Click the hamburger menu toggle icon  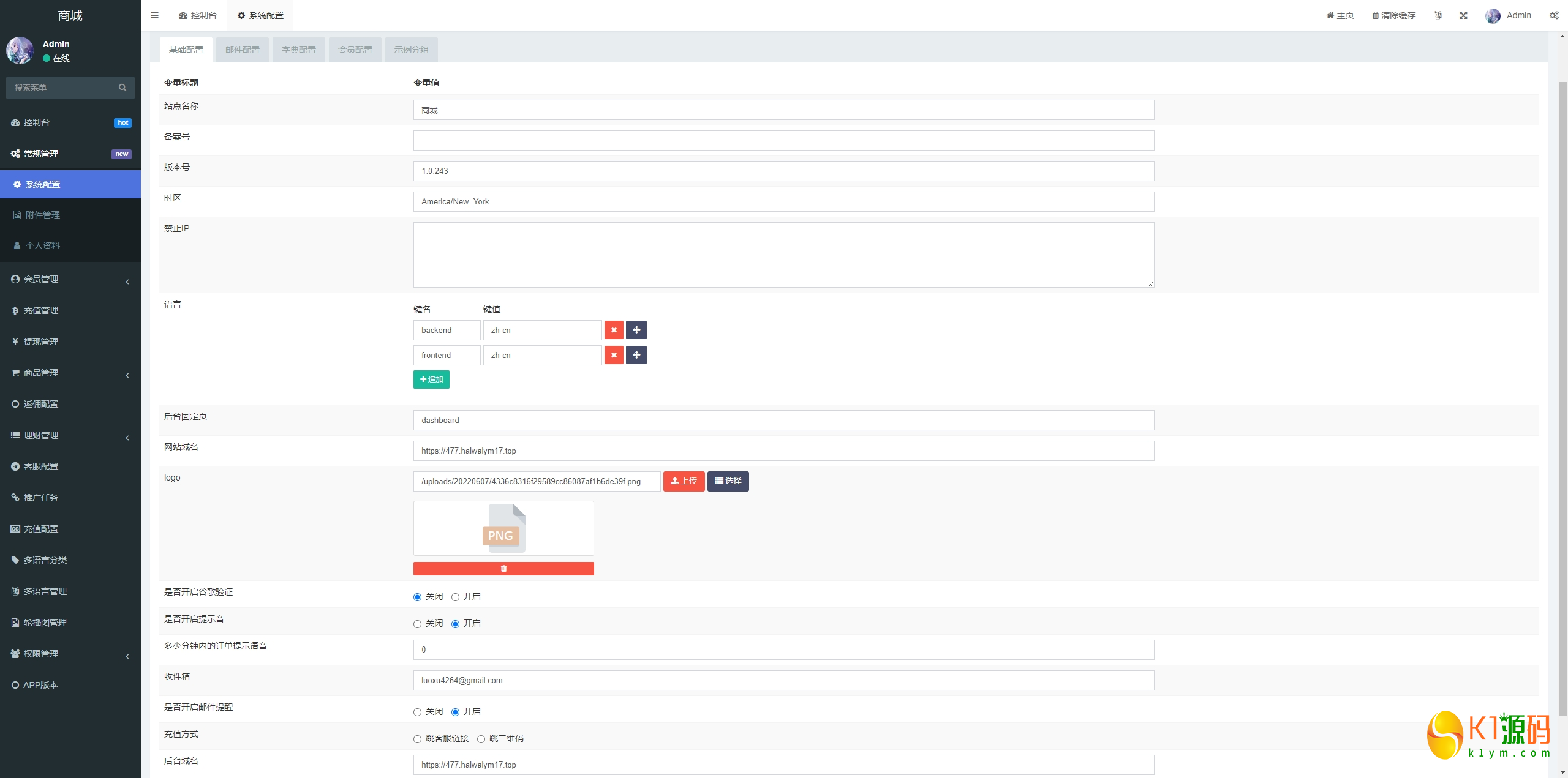coord(154,15)
